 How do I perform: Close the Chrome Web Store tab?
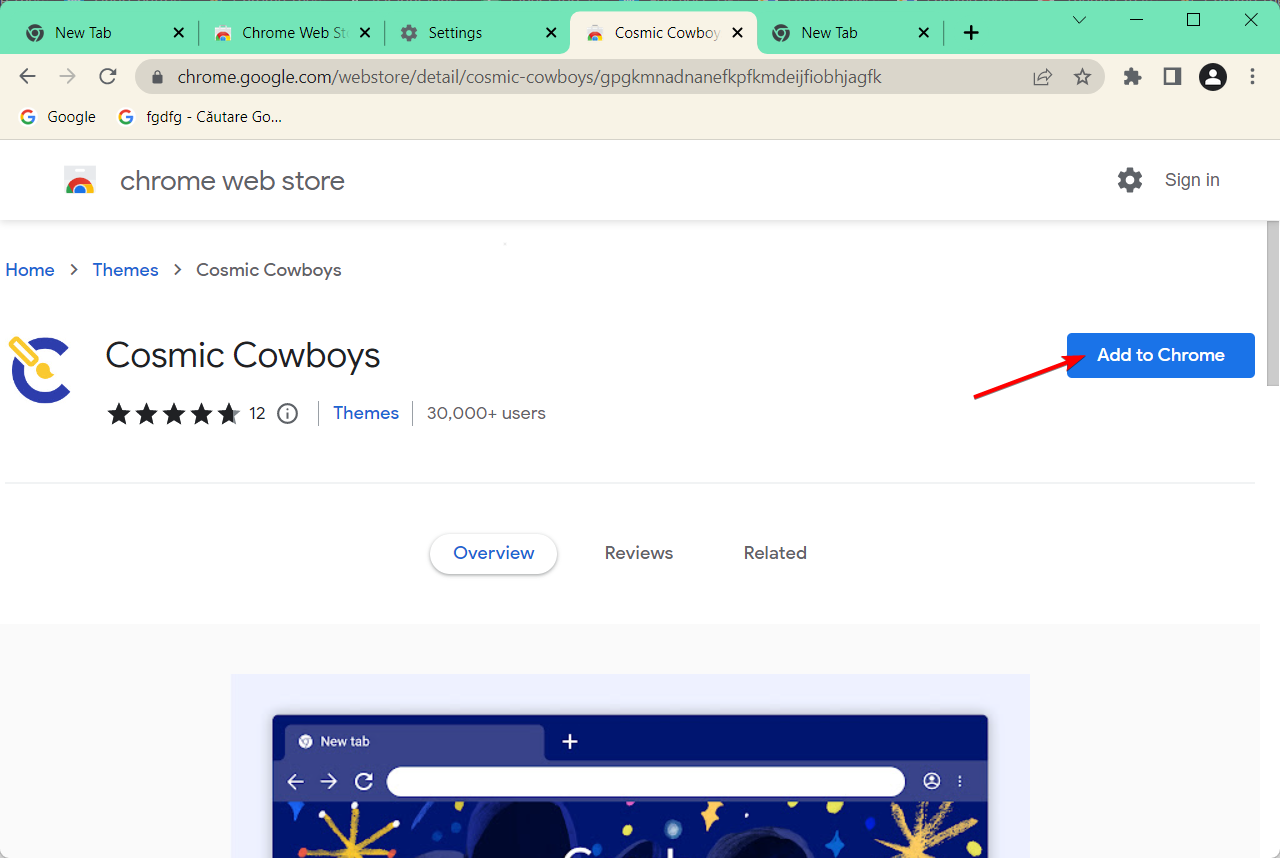pos(365,33)
